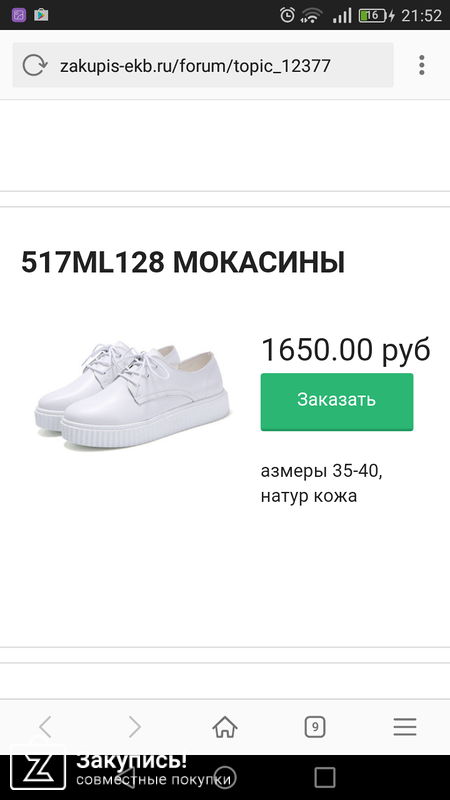Show open tabs via the 9 tabs counter
This screenshot has height=800, width=450.
tap(315, 727)
